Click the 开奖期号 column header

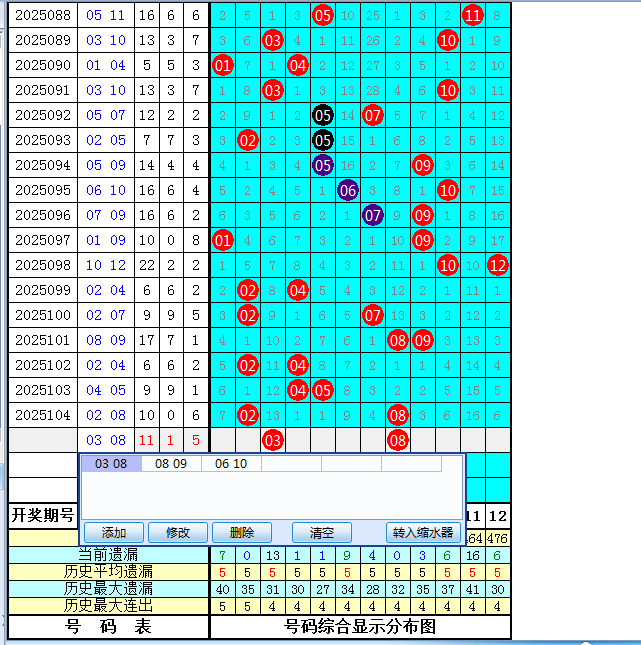click(x=43, y=515)
